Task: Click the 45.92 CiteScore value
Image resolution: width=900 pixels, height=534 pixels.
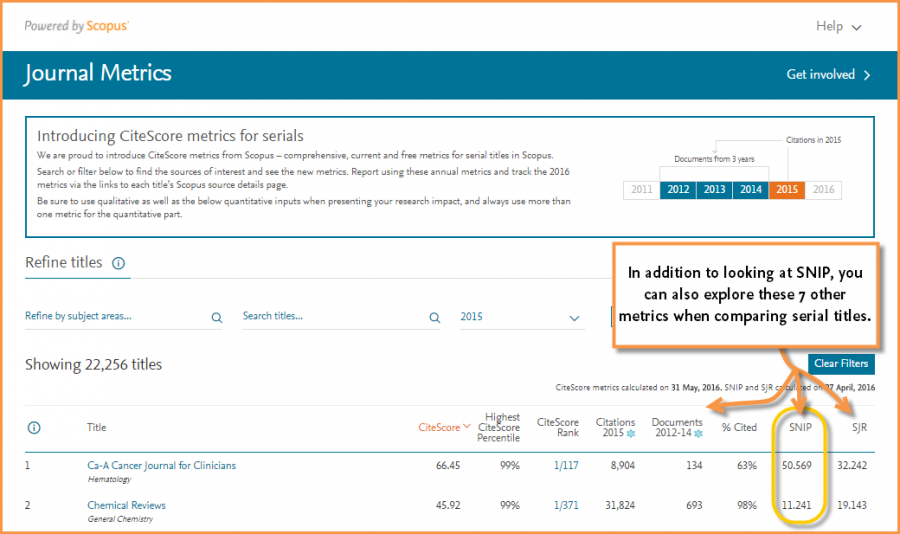Action: [448, 505]
